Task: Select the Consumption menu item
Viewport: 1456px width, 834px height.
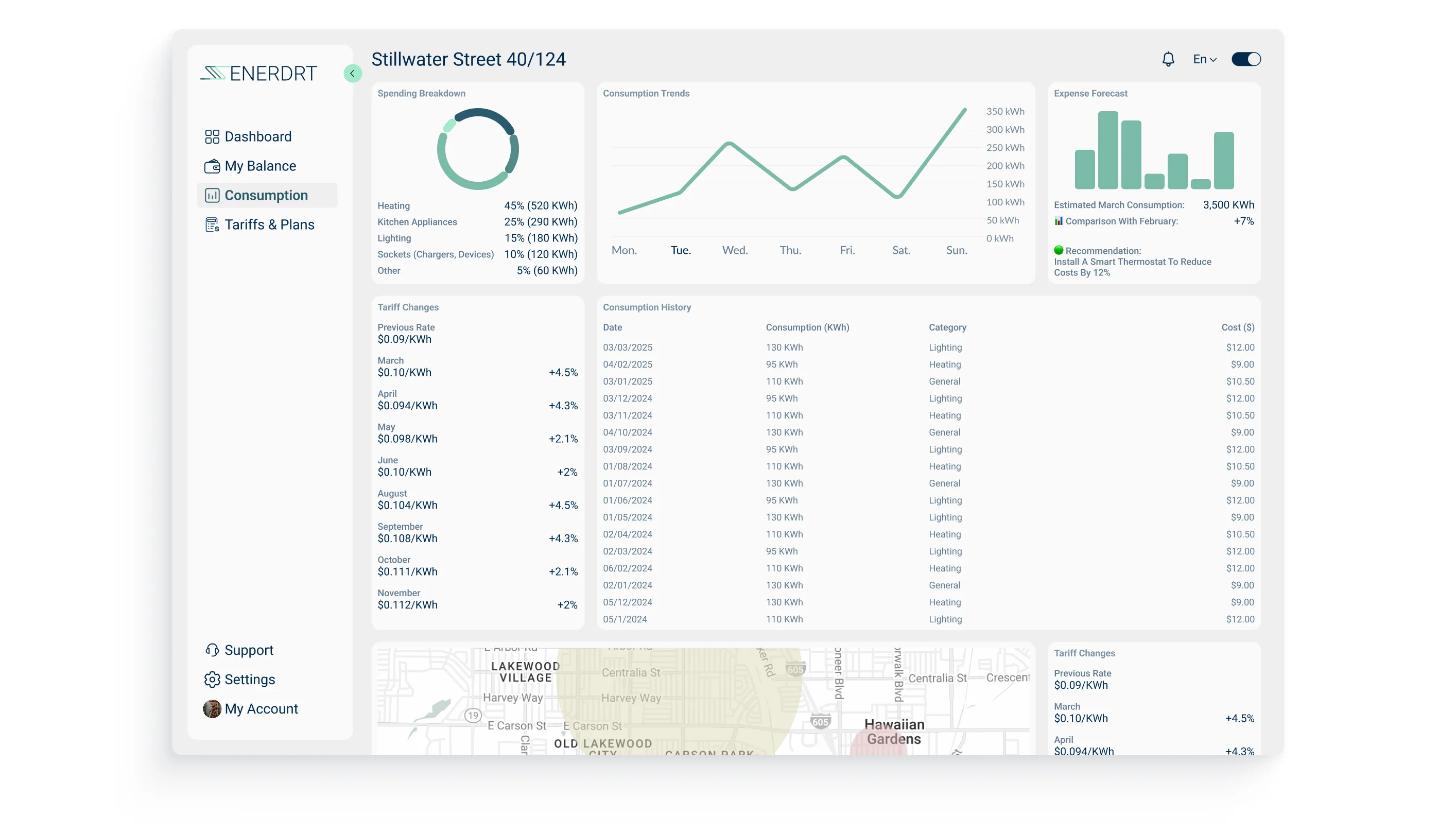Action: [x=267, y=195]
